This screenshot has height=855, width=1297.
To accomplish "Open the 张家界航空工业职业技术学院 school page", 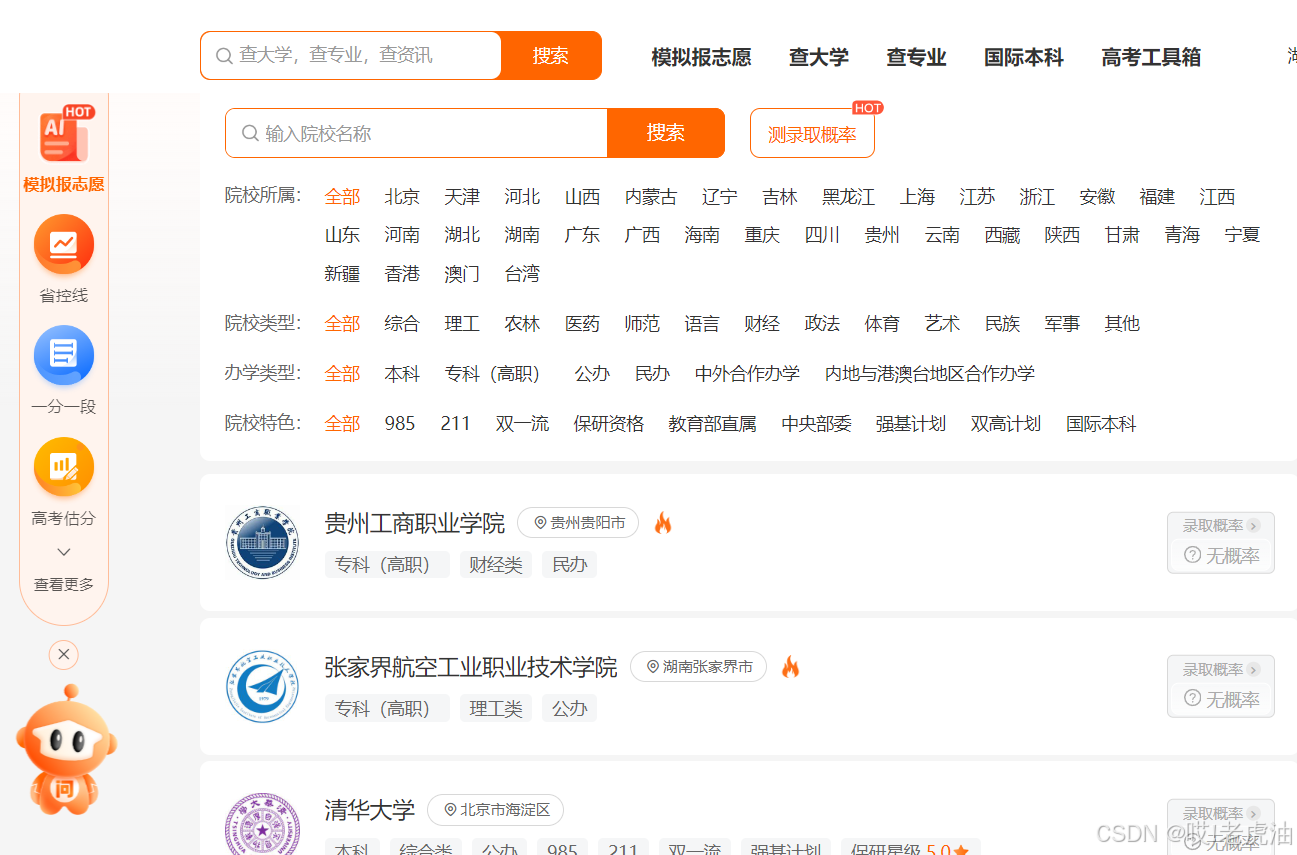I will coord(471,667).
